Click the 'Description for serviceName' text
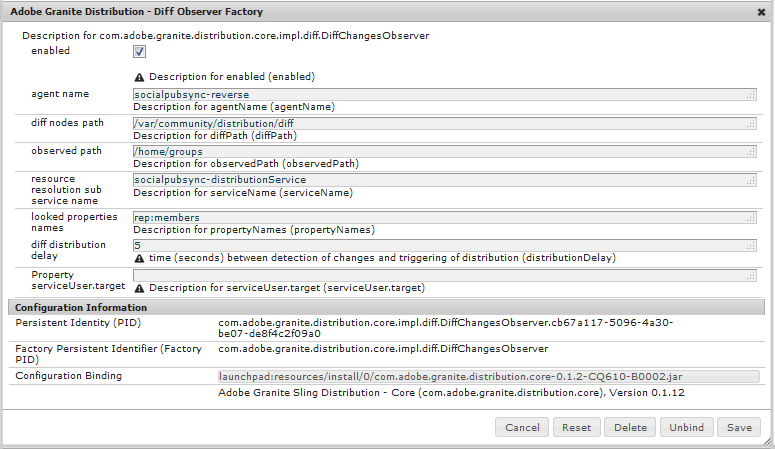 (x=243, y=193)
